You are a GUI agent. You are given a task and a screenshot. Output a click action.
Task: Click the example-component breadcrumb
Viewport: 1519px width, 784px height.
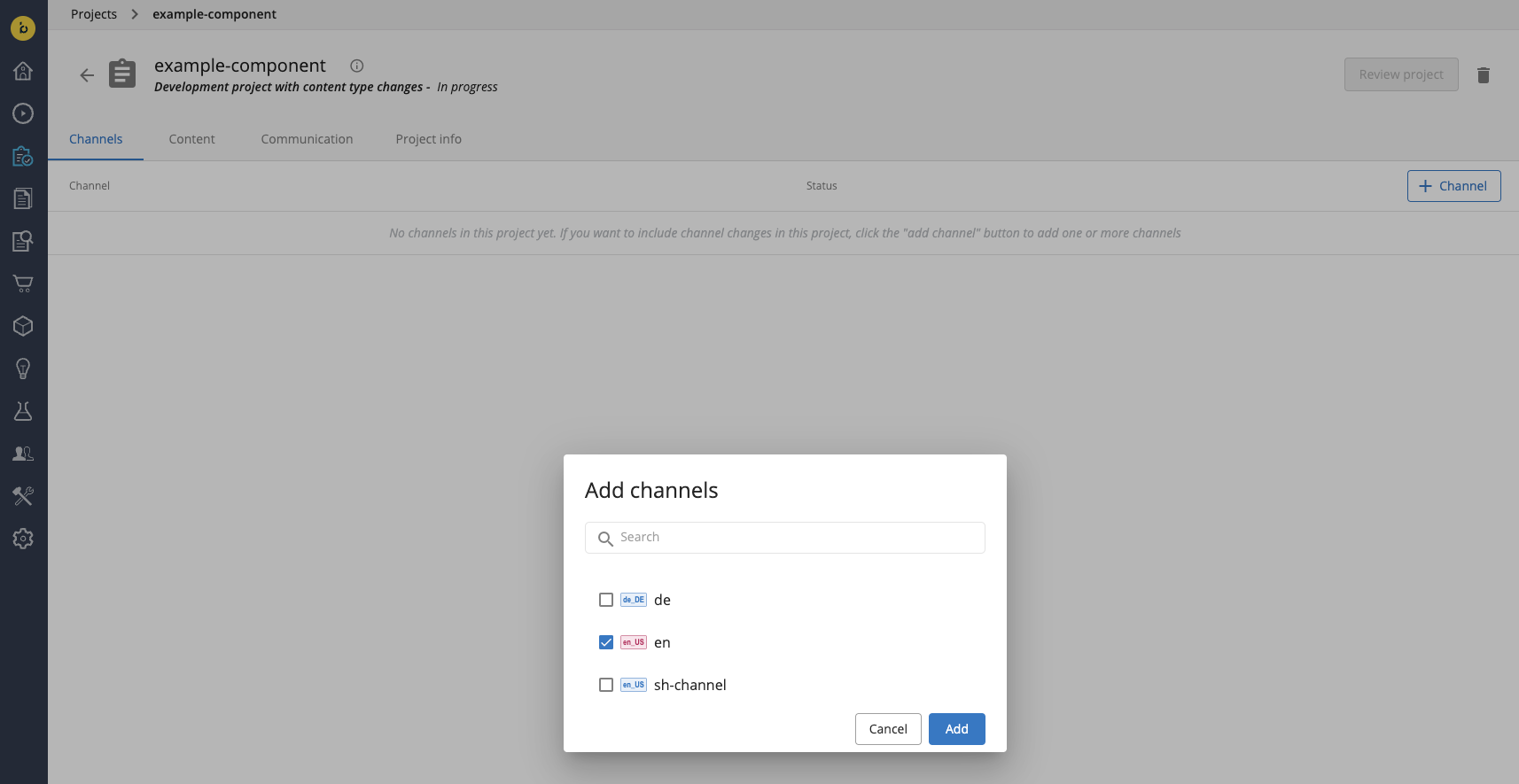[214, 14]
